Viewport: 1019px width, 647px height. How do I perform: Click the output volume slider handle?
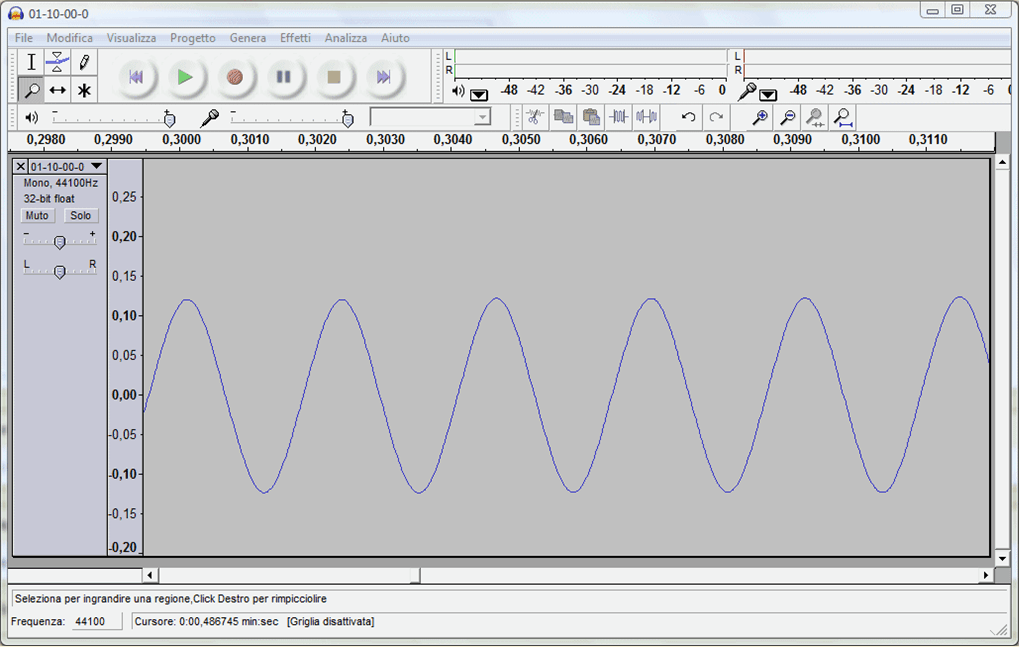(x=170, y=120)
